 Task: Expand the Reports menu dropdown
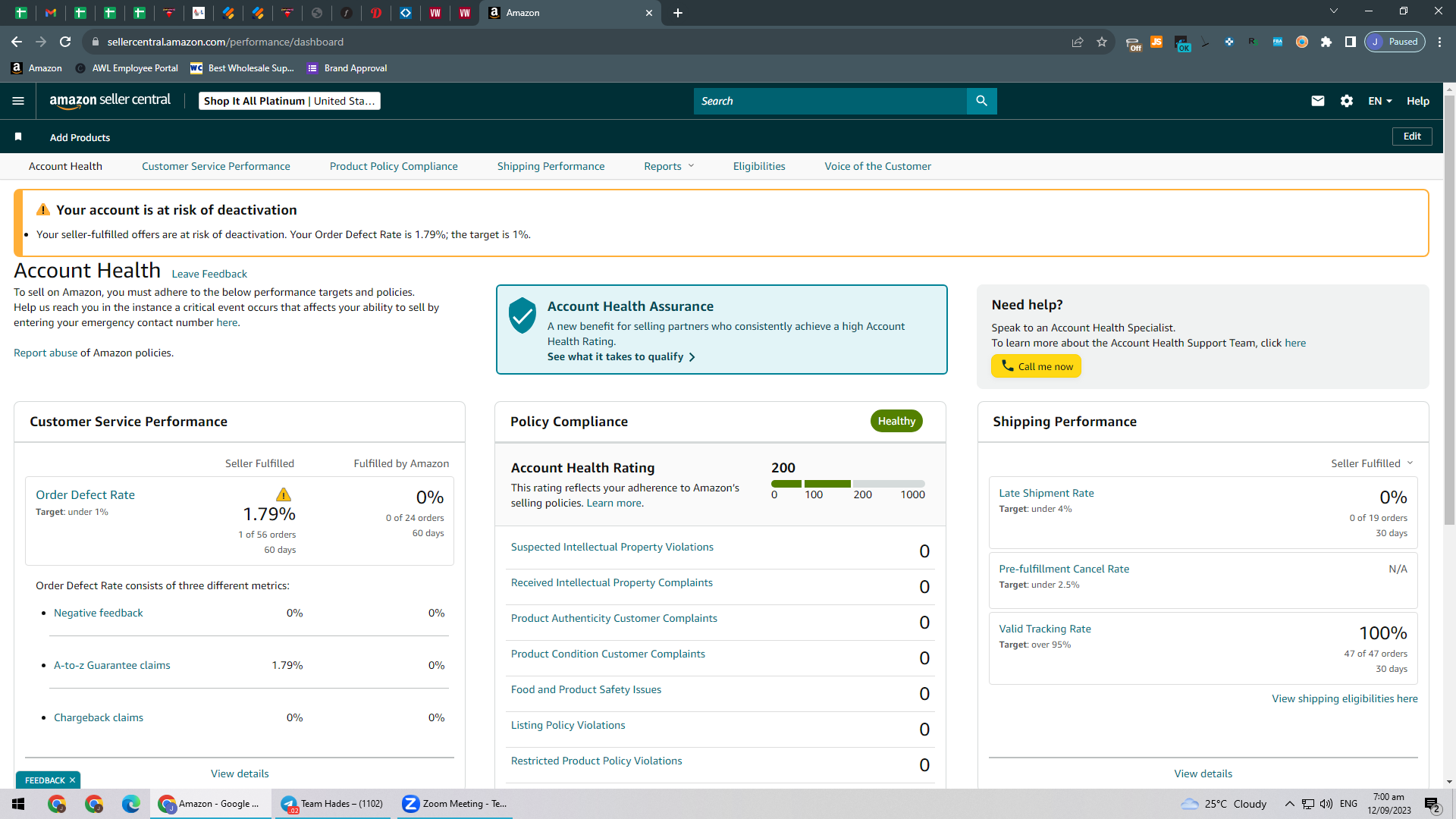point(669,166)
